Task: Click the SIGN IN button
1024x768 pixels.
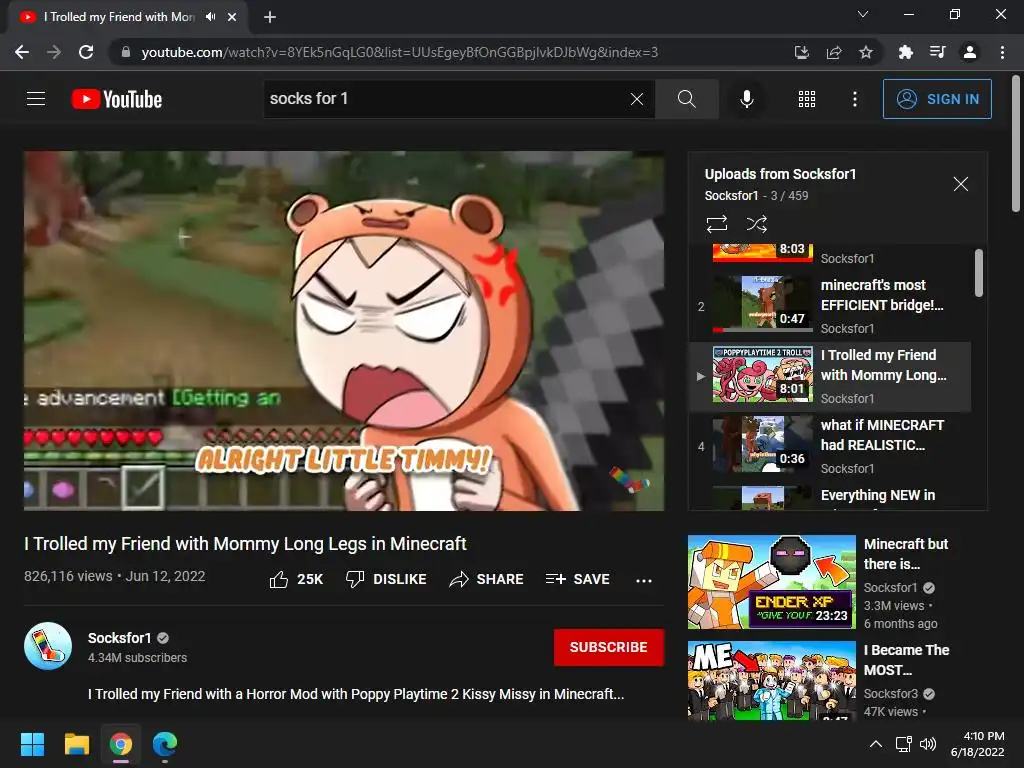Action: point(937,99)
